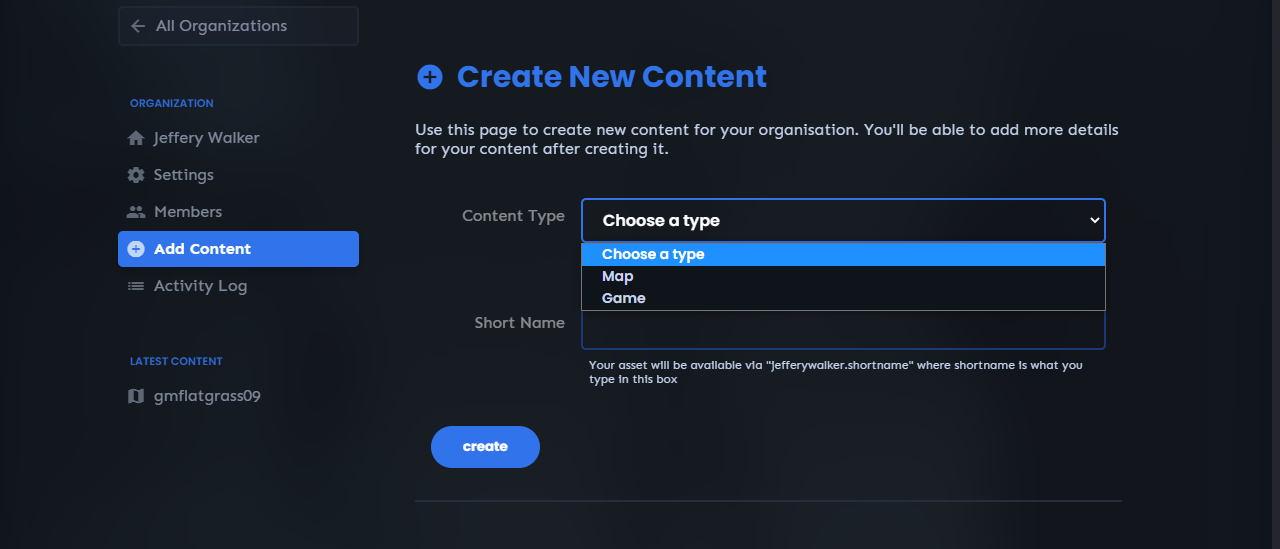The width and height of the screenshot is (1280, 549).
Task: Click the plus circle icon in Add Content
Action: coord(136,249)
